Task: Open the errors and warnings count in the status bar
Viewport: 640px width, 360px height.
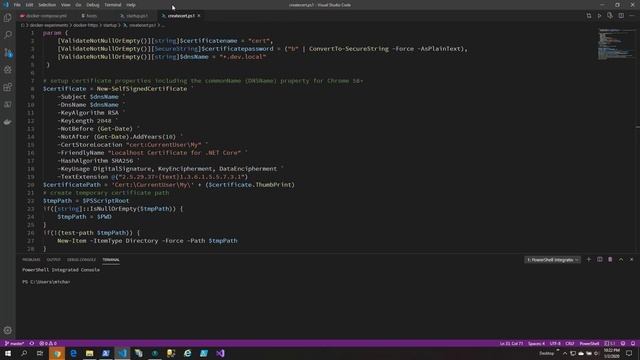Action: (48, 344)
